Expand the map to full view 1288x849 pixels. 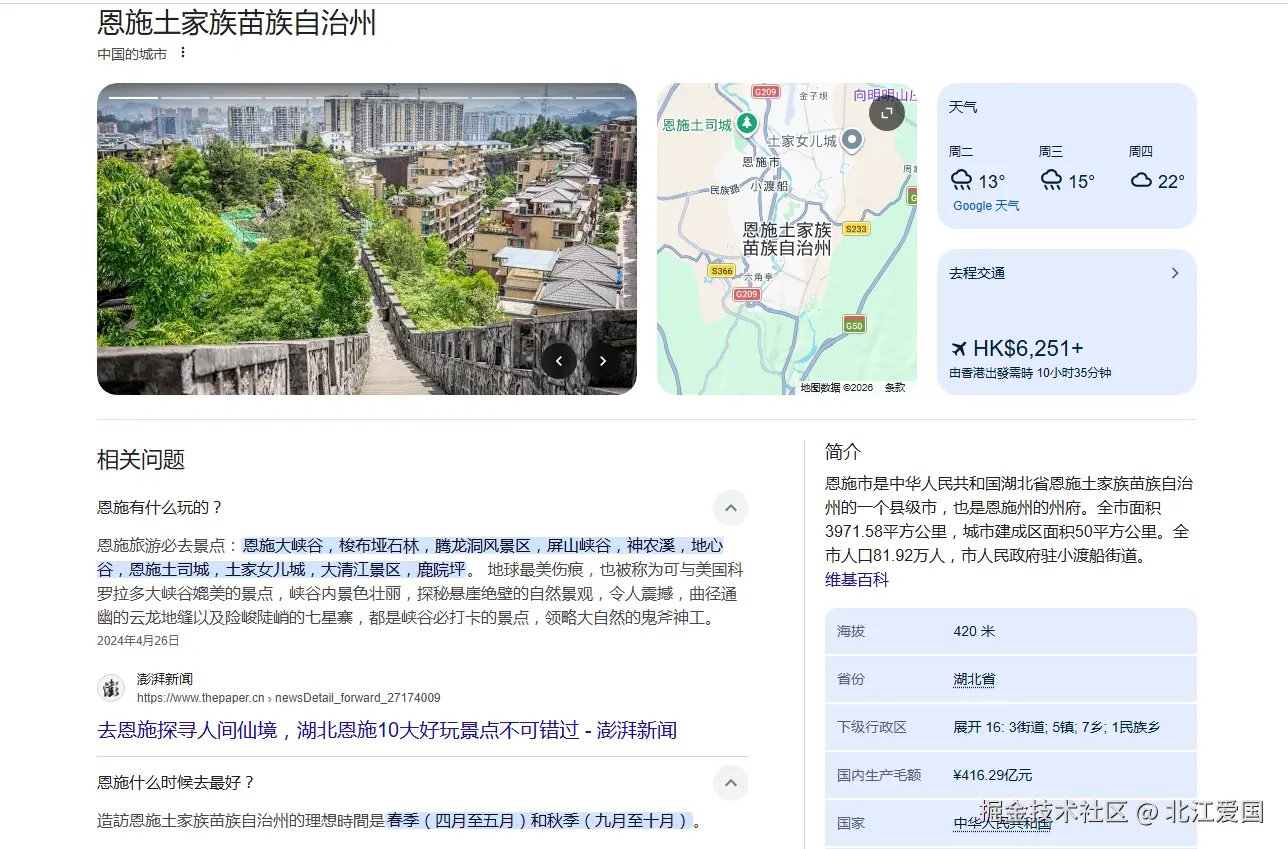(886, 113)
